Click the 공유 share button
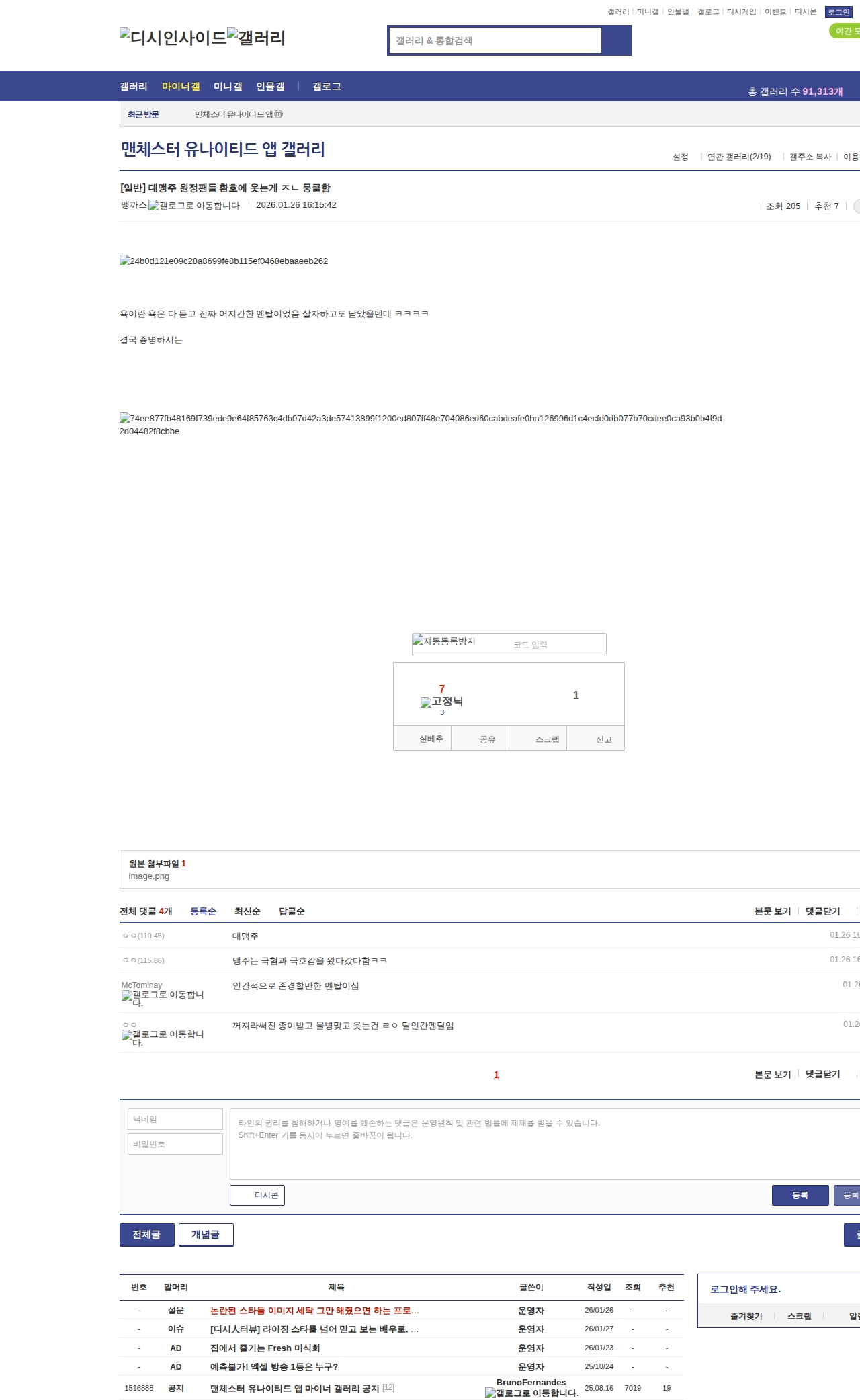Screen dimensions: 860x1400 [480, 739]
